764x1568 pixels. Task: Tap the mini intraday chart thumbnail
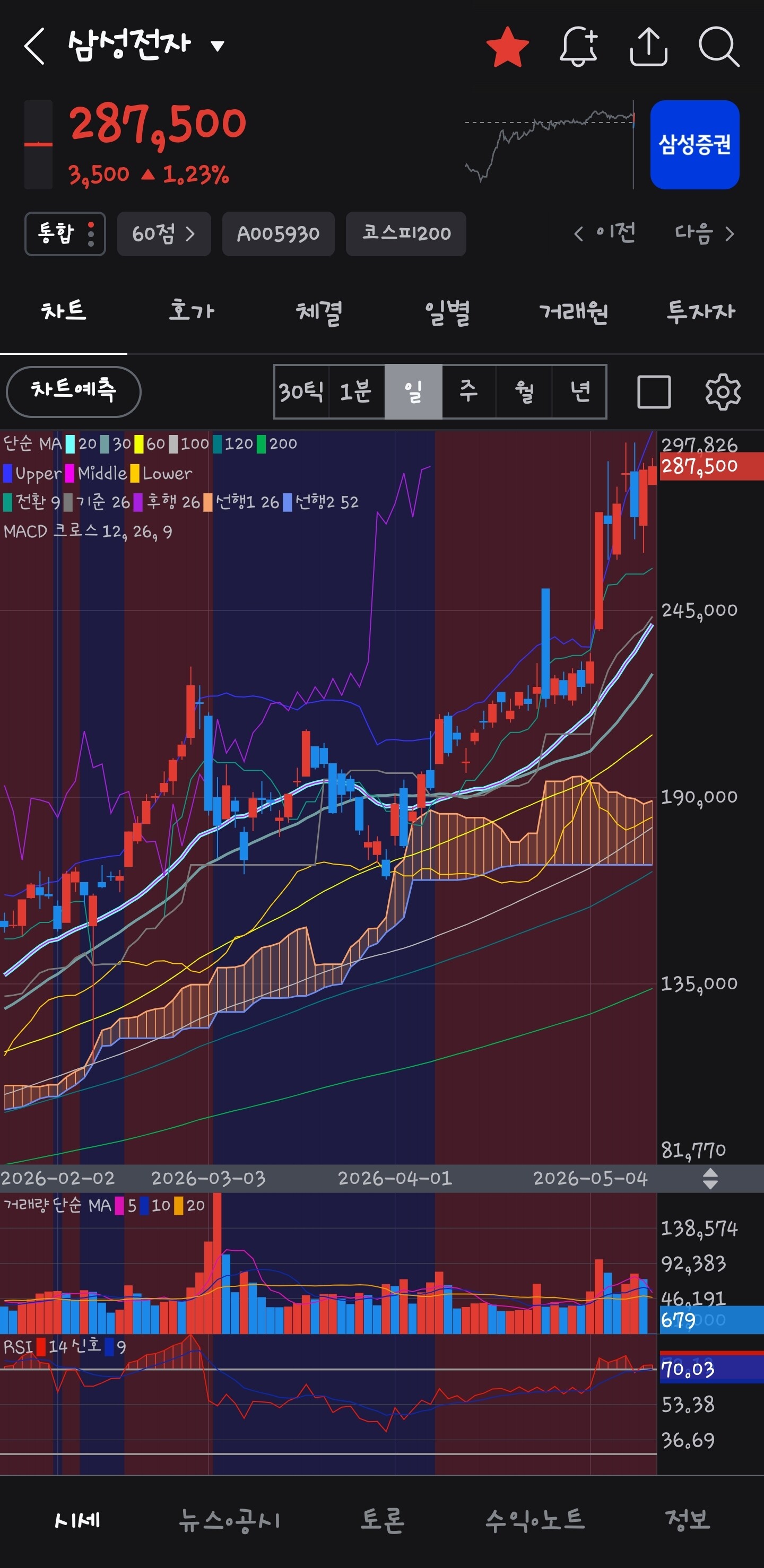[x=550, y=145]
